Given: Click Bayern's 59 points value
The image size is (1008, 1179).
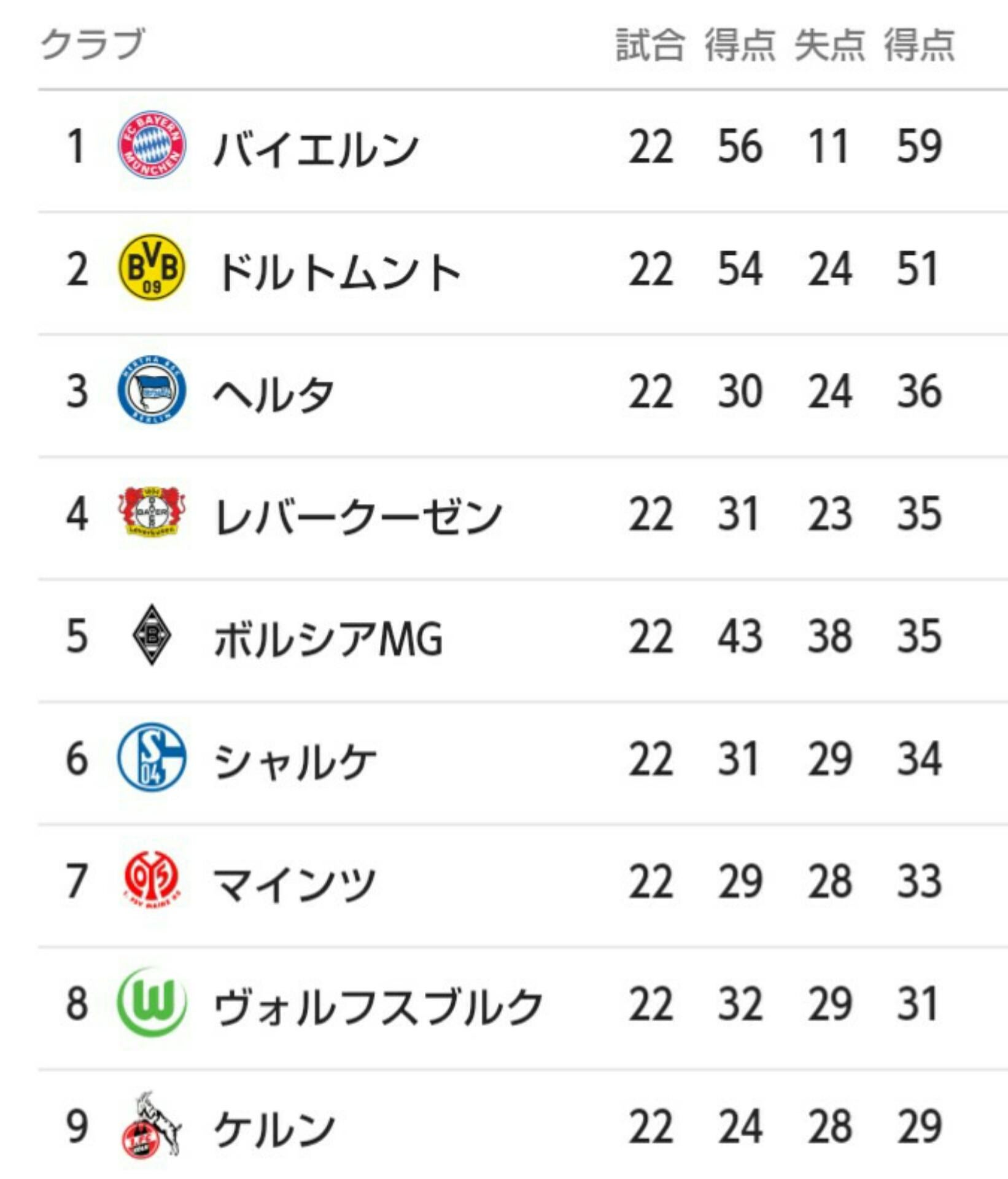Looking at the screenshot, I should pyautogui.click(x=919, y=147).
